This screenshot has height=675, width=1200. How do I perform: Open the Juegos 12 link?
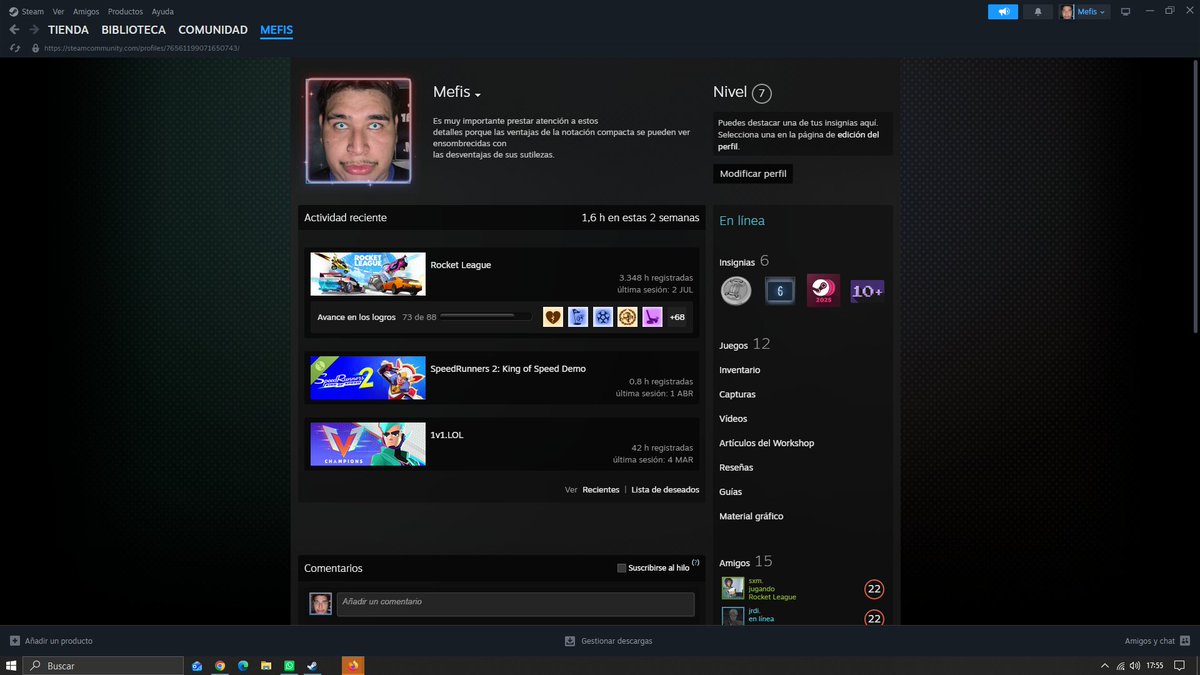744,344
